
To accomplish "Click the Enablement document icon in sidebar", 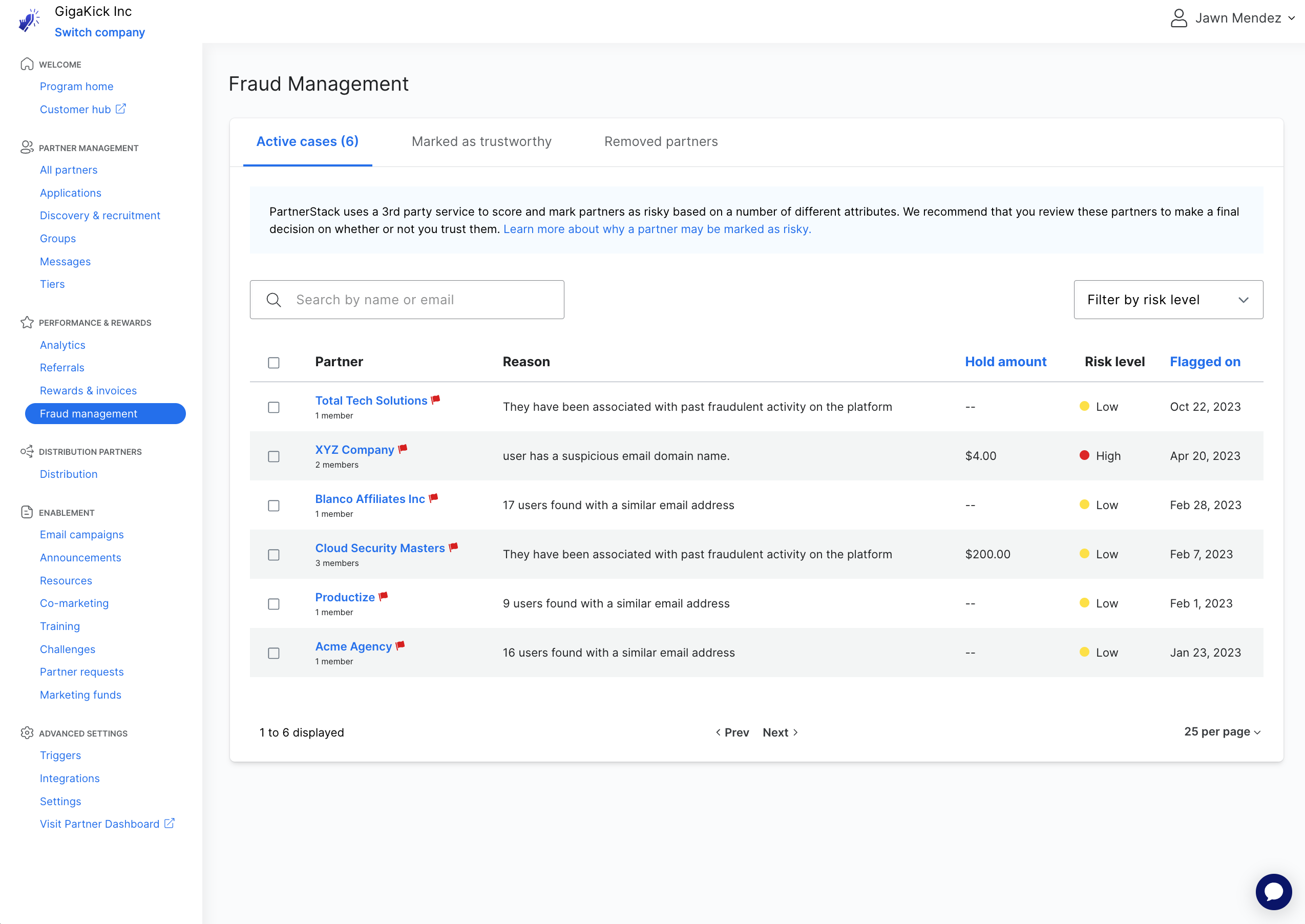I will (x=27, y=512).
